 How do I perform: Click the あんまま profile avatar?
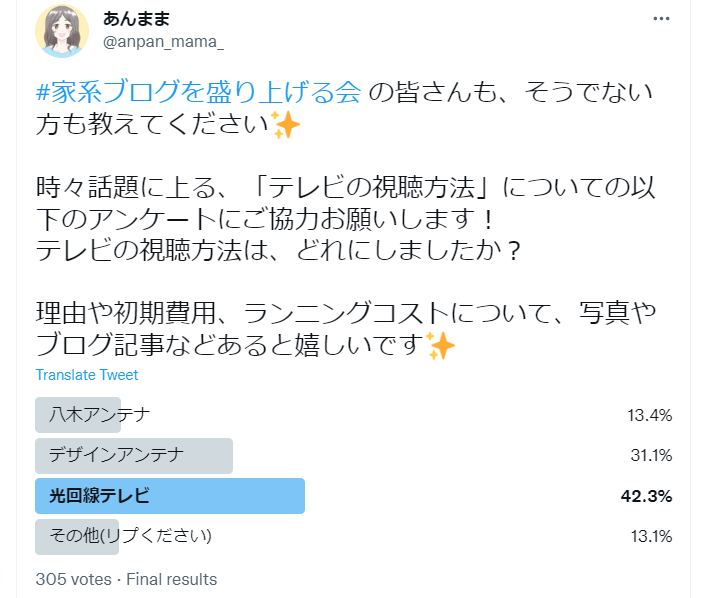click(x=62, y=31)
